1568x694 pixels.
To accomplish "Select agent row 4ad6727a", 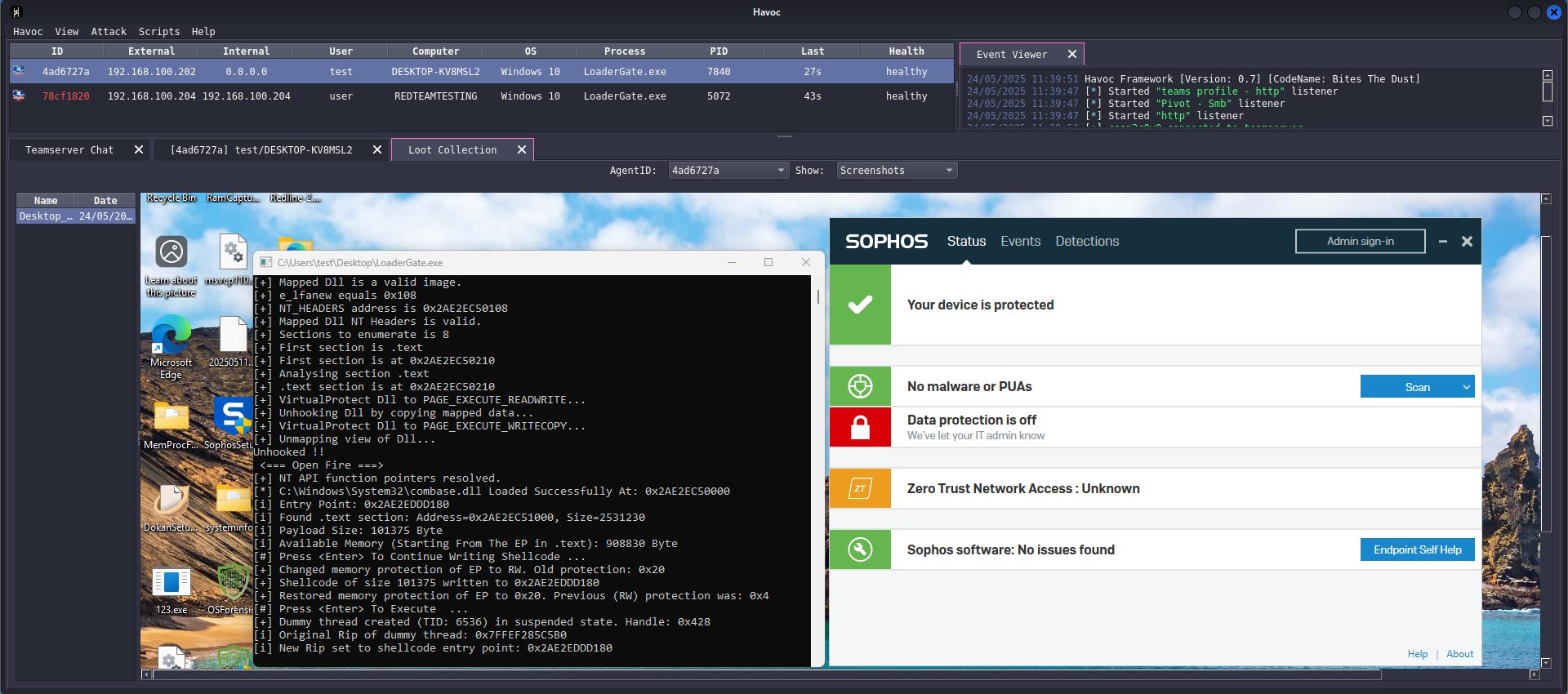I will (x=481, y=72).
